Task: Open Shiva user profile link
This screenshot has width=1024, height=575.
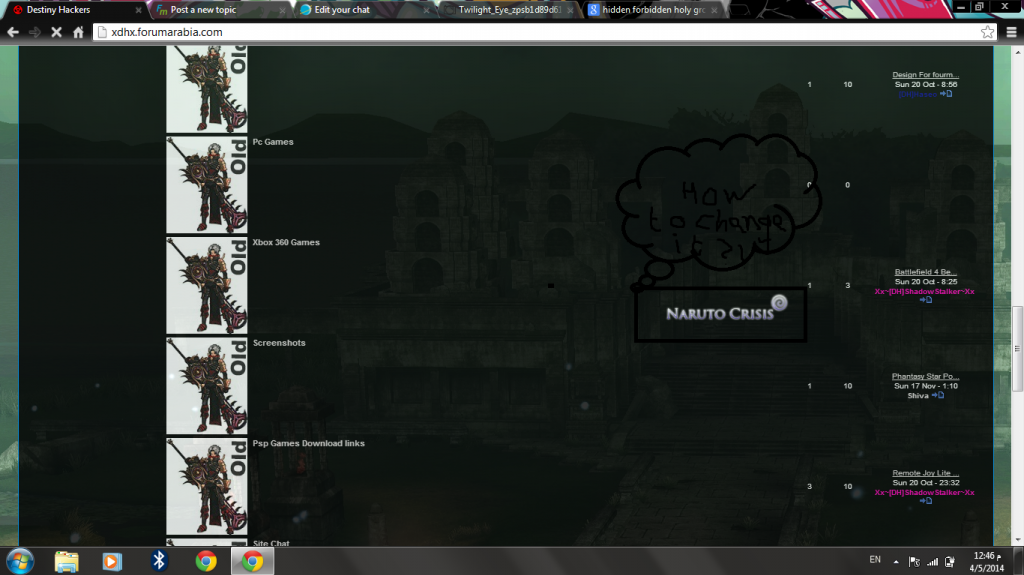Action: click(918, 396)
